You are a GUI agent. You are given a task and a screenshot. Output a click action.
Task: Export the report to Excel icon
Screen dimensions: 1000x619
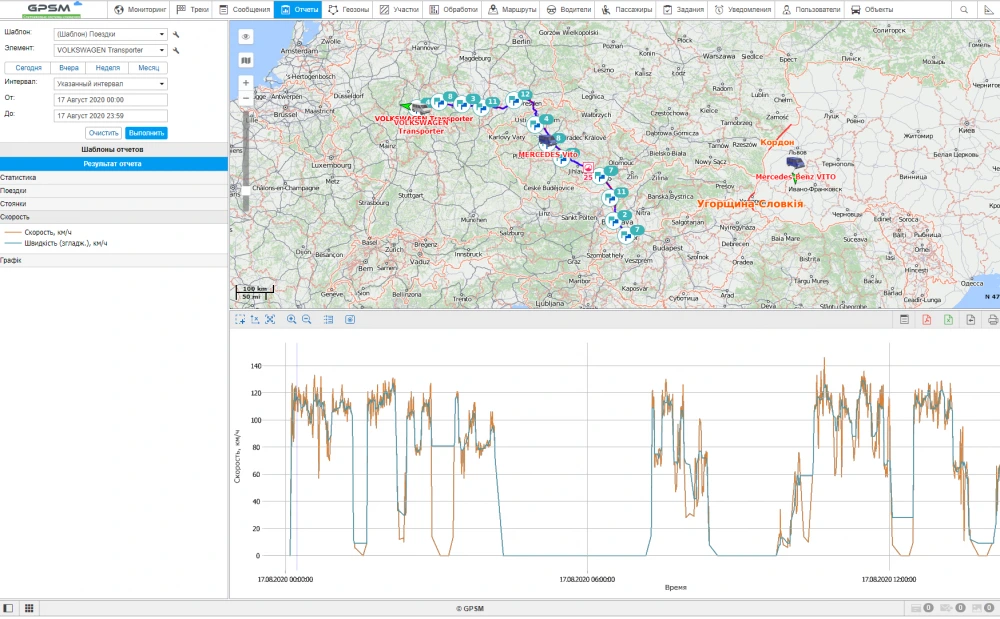[x=948, y=320]
